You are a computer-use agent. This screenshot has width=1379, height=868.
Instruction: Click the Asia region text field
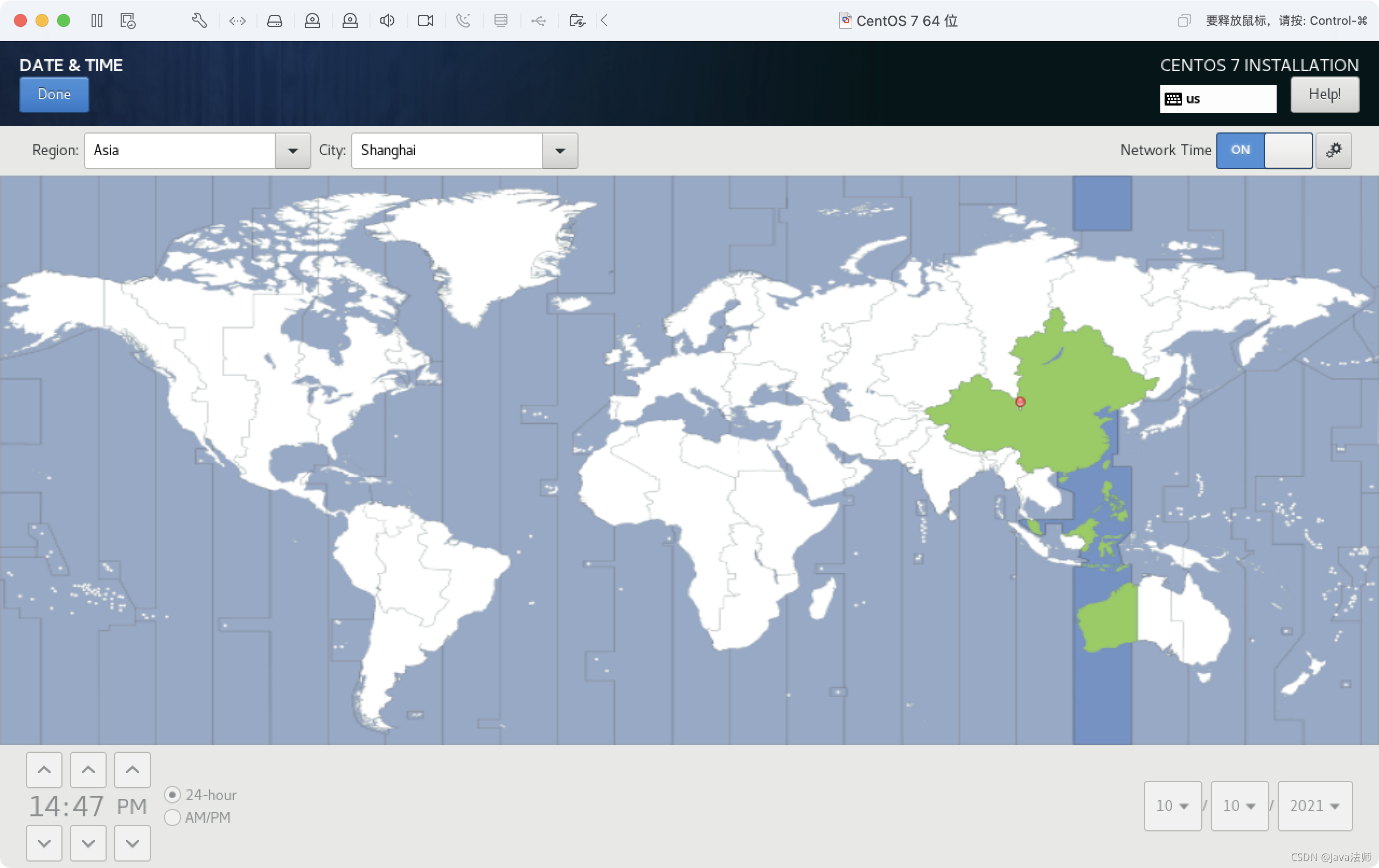pyautogui.click(x=180, y=151)
